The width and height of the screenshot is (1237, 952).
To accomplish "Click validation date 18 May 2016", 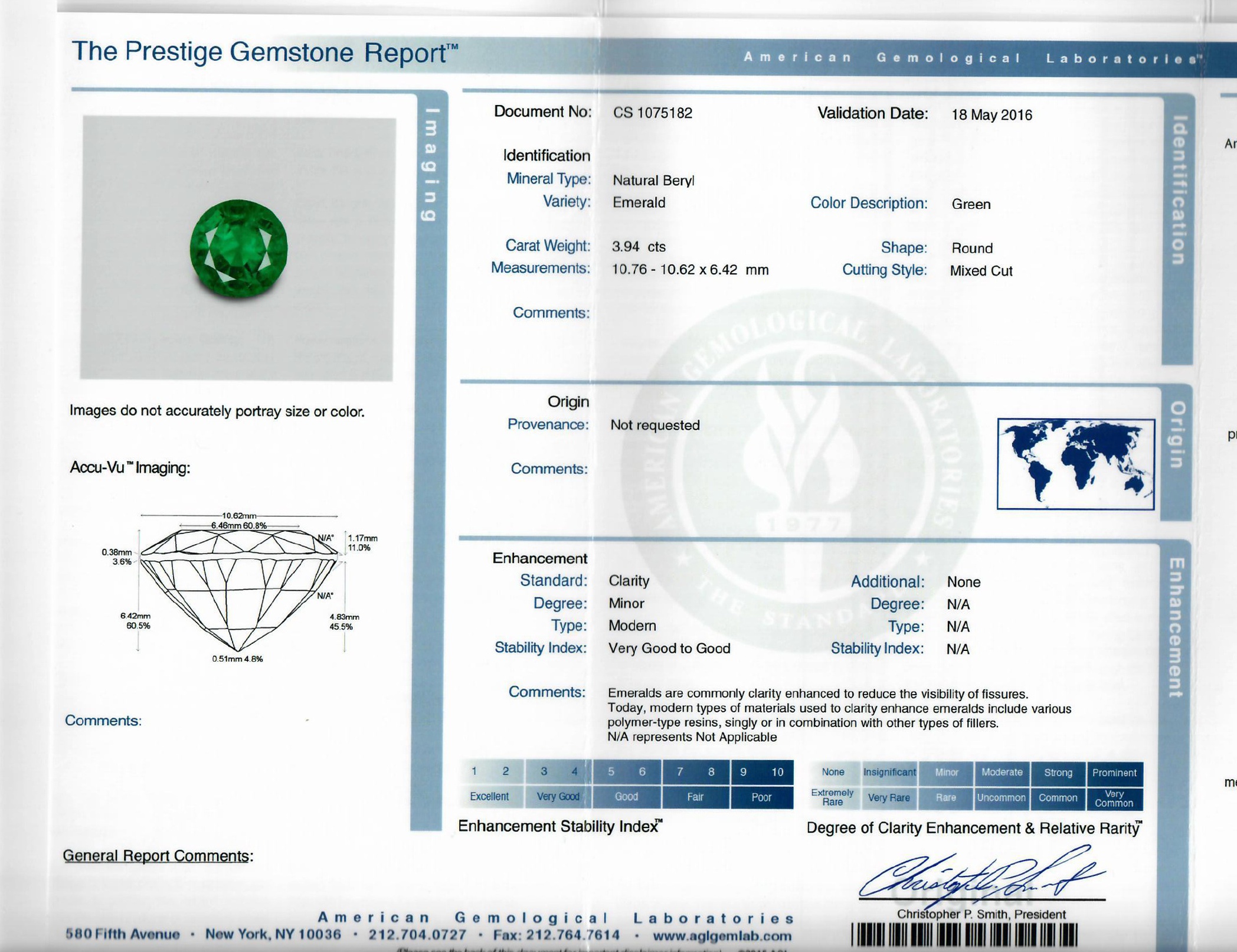I will 991,114.
